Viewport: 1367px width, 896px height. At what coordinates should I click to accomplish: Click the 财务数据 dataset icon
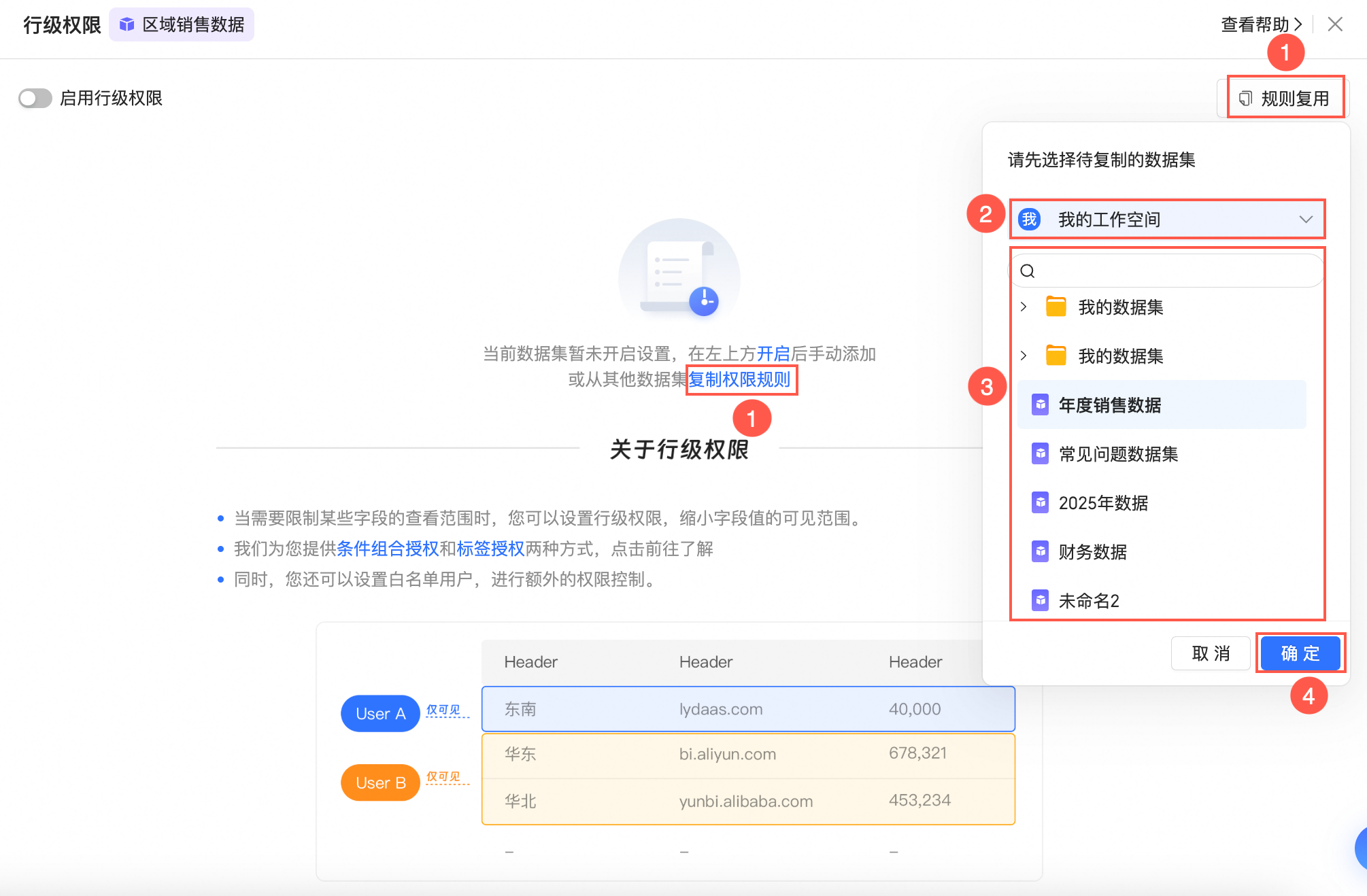pos(1040,552)
